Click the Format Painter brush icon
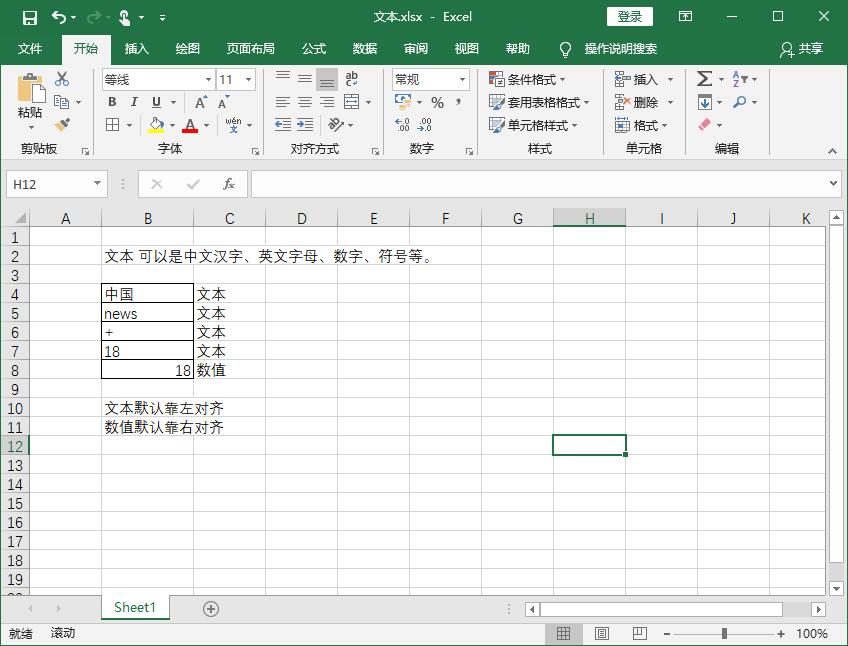 point(63,125)
